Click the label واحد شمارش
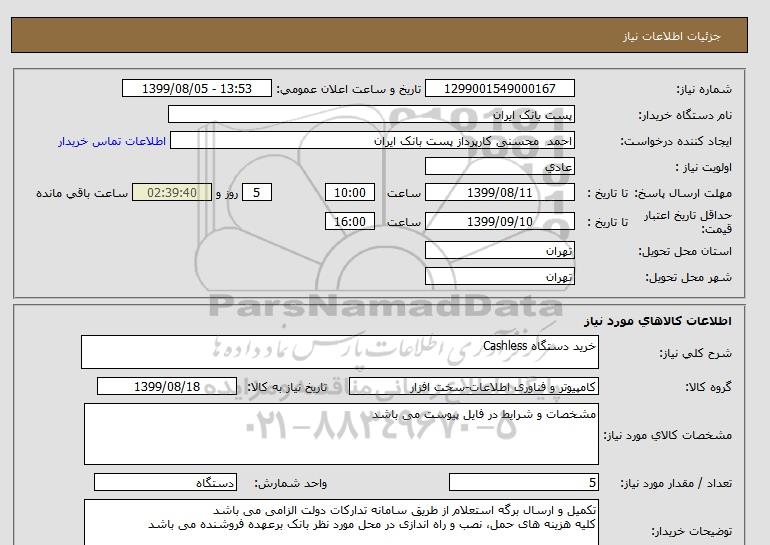 click(x=291, y=483)
